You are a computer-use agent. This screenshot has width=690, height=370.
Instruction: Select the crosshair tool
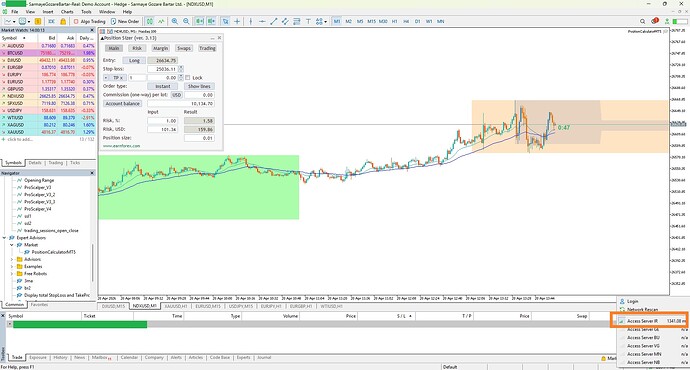pyautogui.click(x=237, y=21)
